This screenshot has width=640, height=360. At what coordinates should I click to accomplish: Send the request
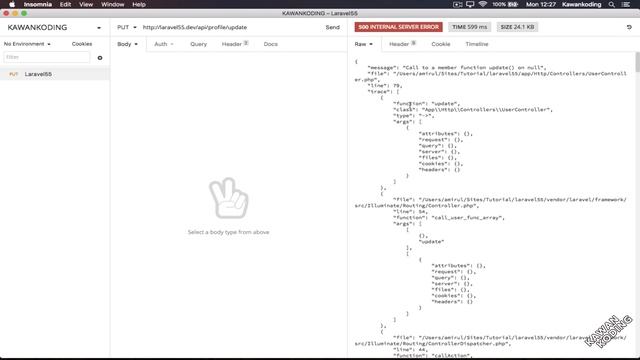pos(332,27)
